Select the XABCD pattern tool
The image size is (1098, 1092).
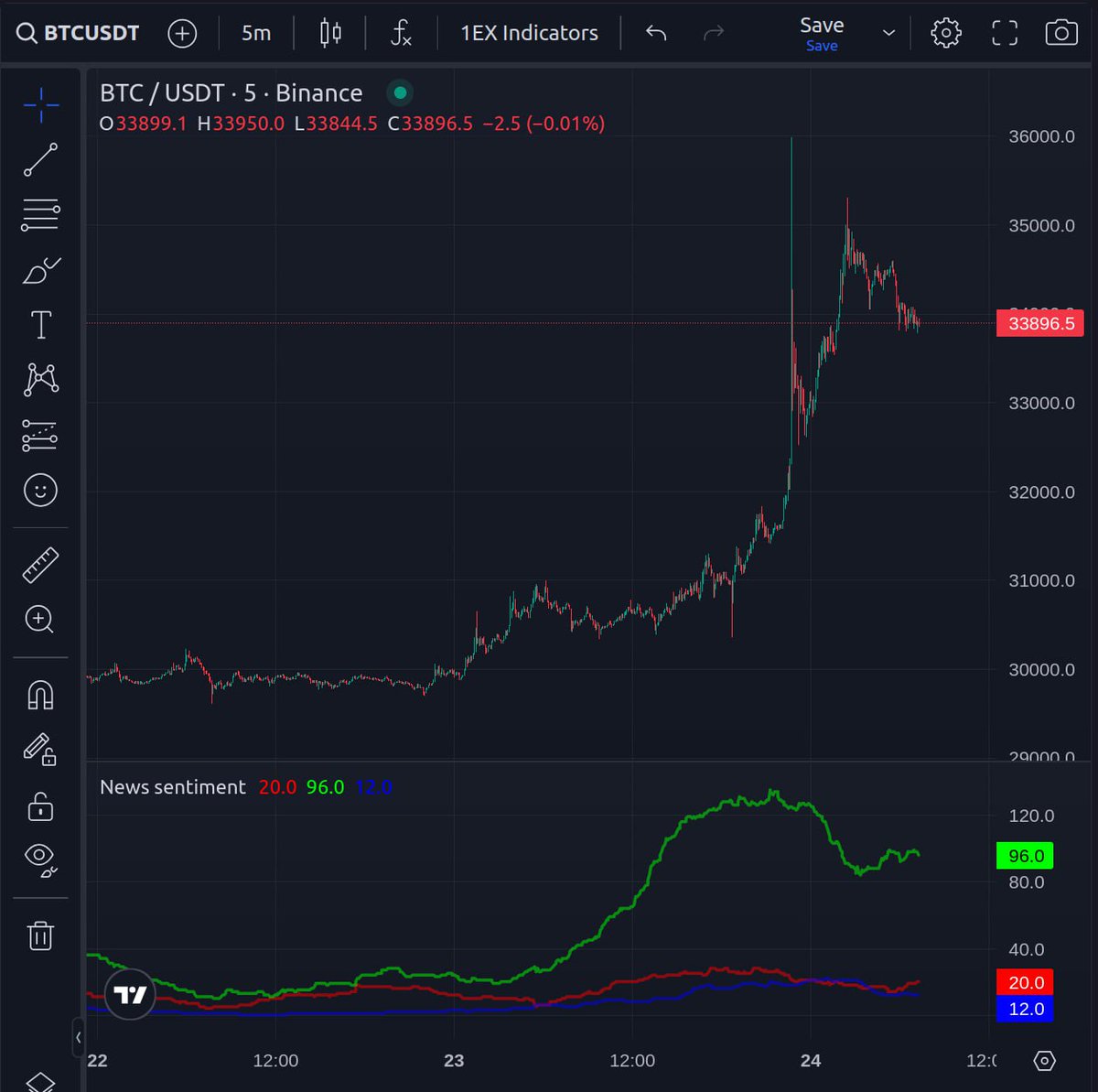coord(40,378)
